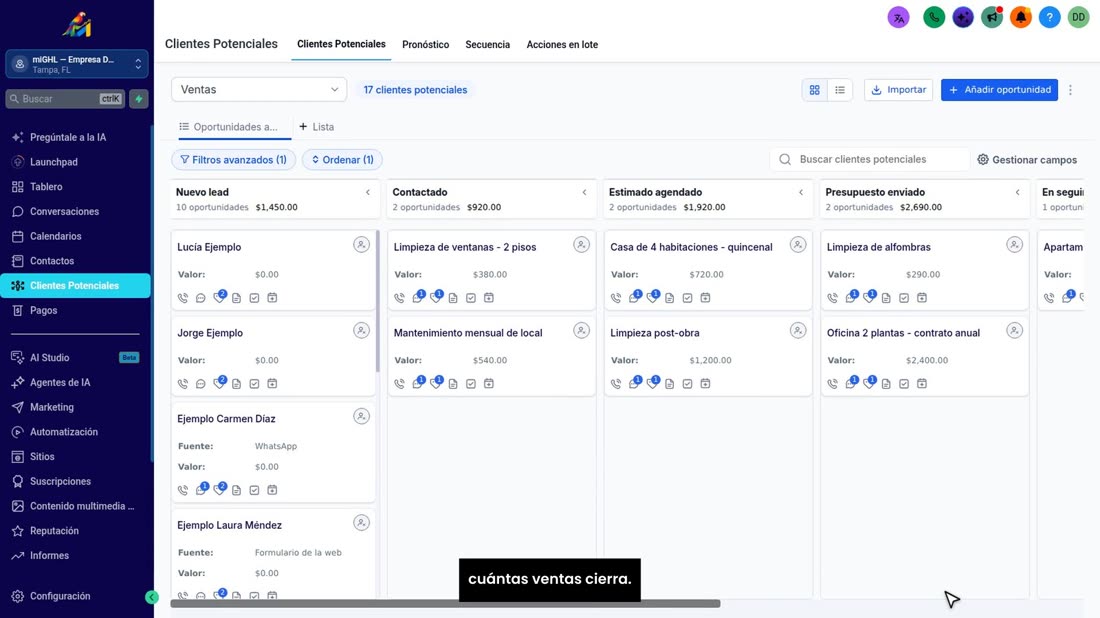Click the Añadir oportunidad button
This screenshot has height=618, width=1100.
[x=999, y=90]
